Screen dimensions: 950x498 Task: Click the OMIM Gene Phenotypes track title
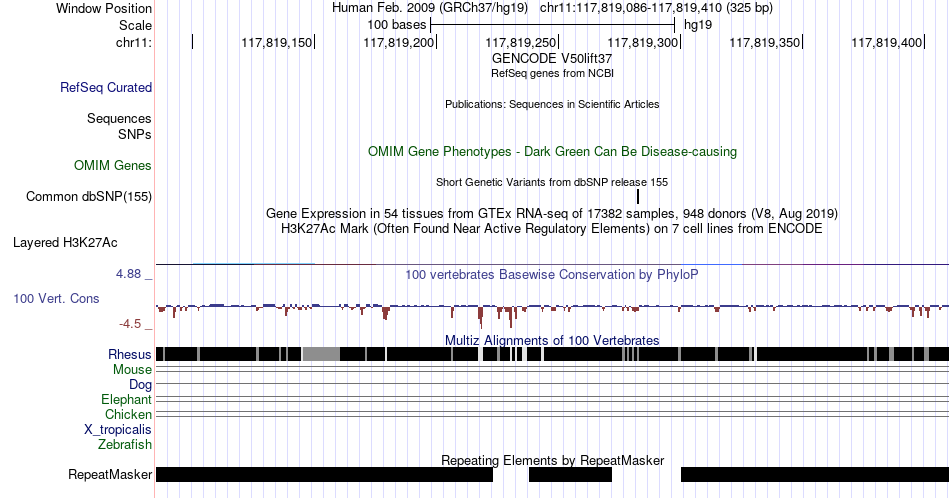[552, 151]
